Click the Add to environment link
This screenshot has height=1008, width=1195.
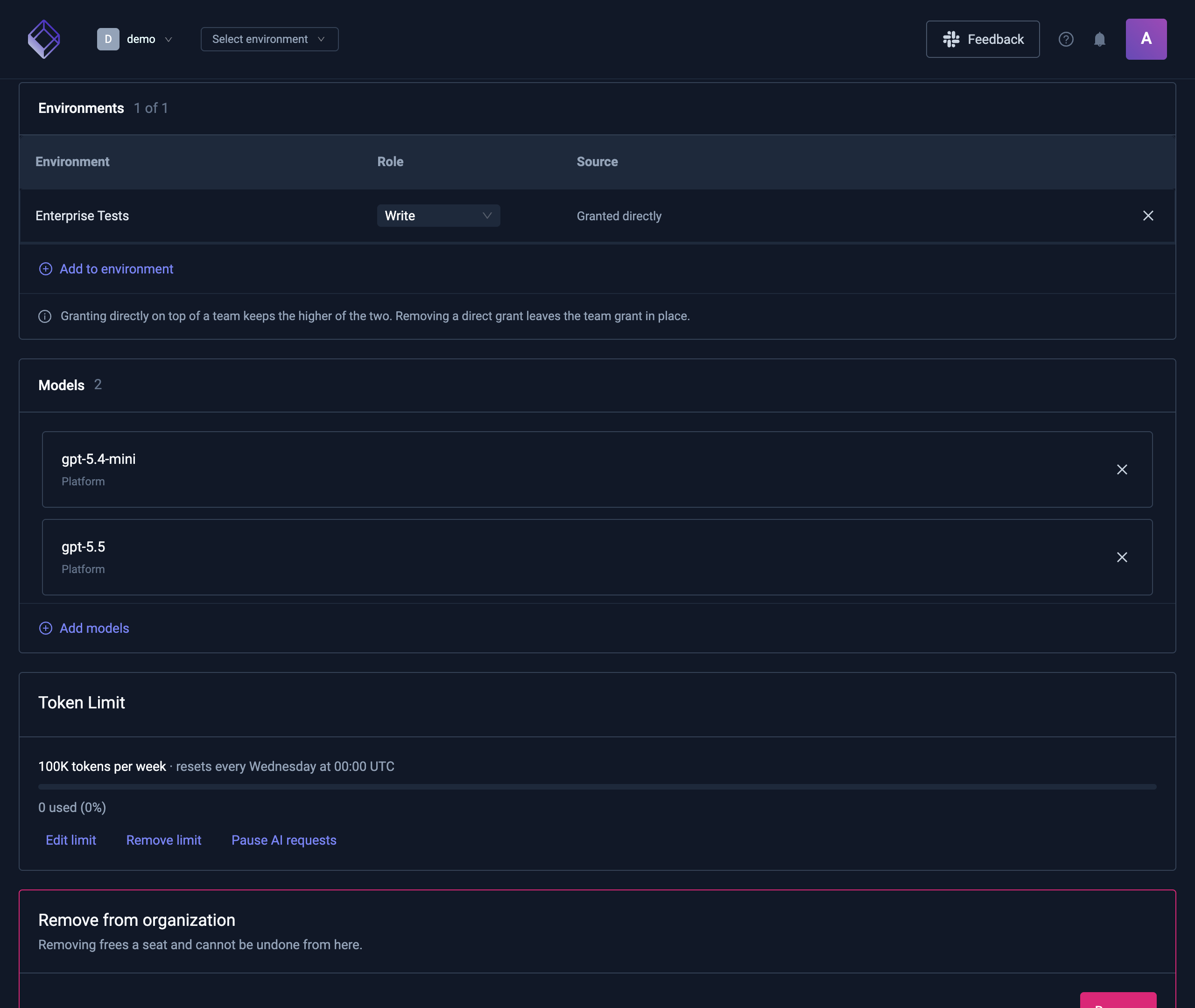coord(117,269)
